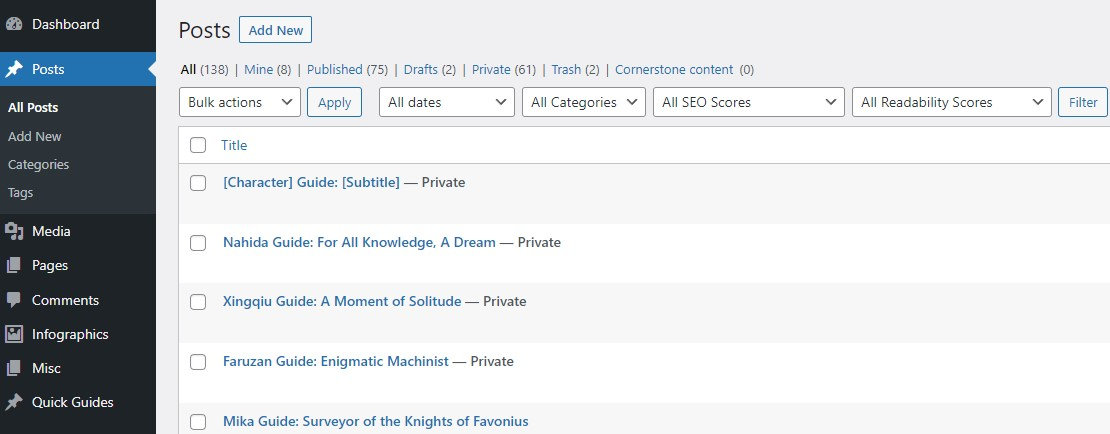Sort posts by the Title column header
Image resolution: width=1110 pixels, height=434 pixels.
point(234,145)
